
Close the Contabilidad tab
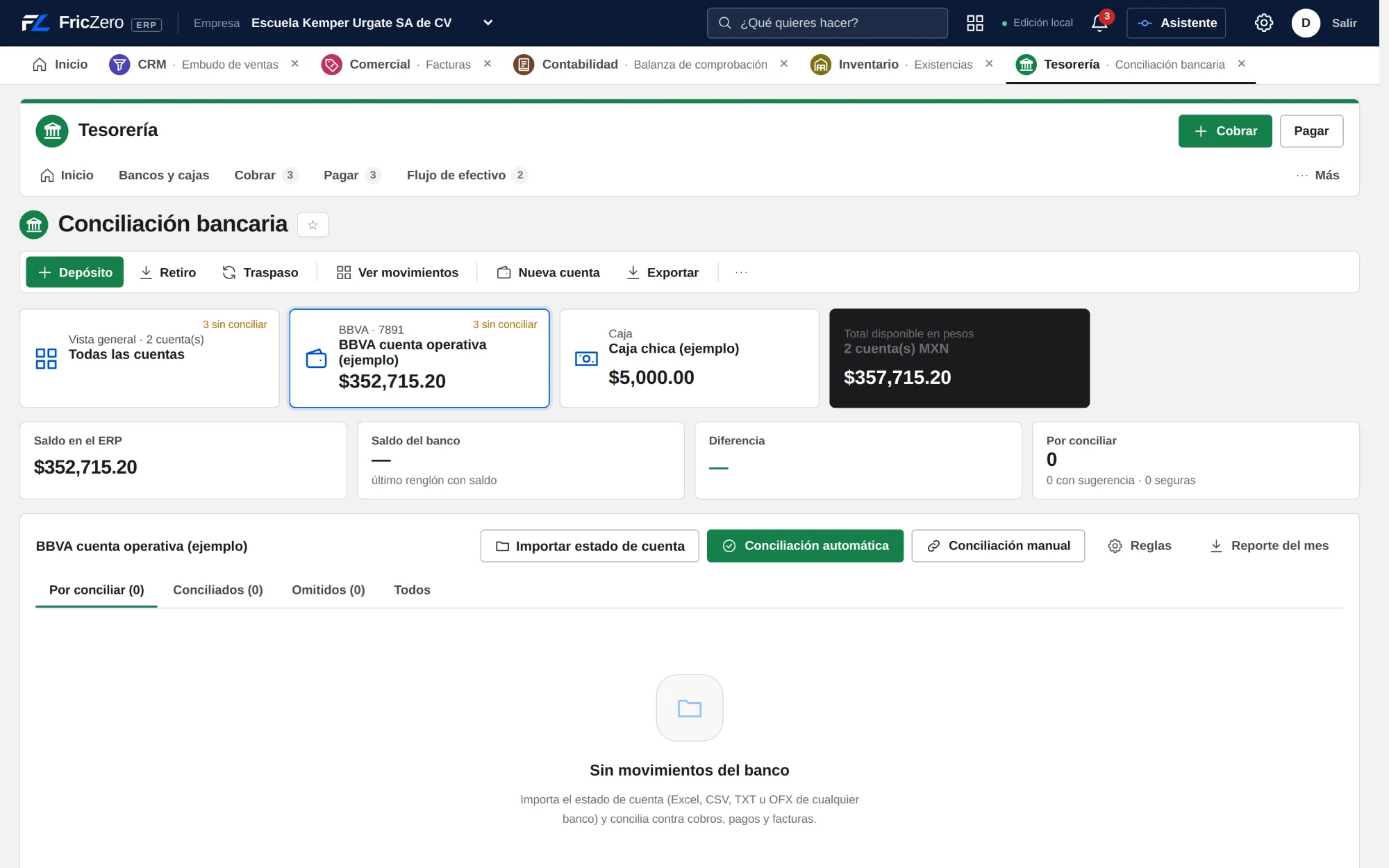784,64
